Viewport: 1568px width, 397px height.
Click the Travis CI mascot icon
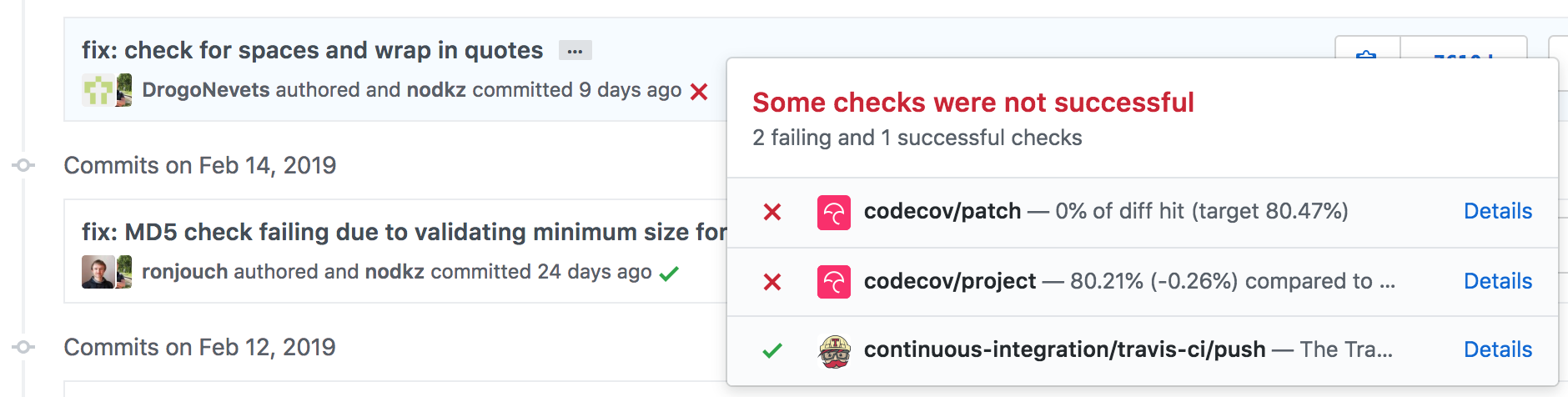pyautogui.click(x=833, y=351)
